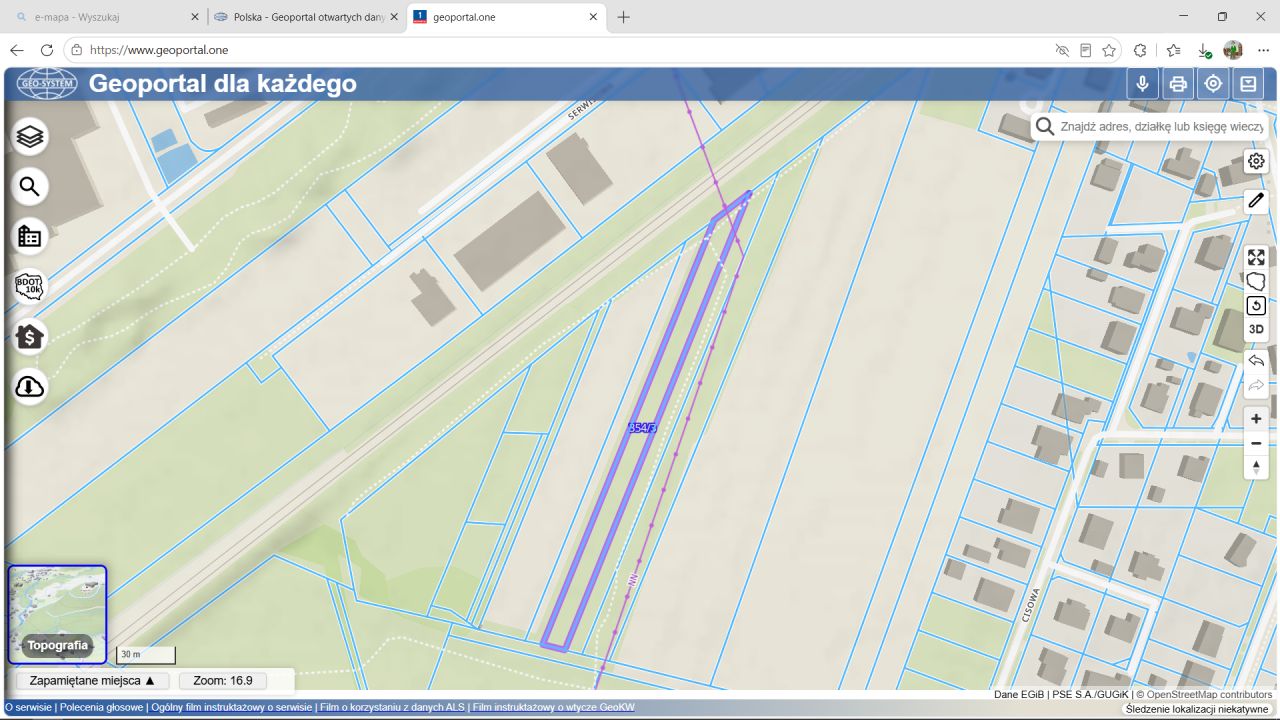The height and width of the screenshot is (720, 1280).
Task: Click the BDOT 10k data icon
Action: [x=30, y=286]
